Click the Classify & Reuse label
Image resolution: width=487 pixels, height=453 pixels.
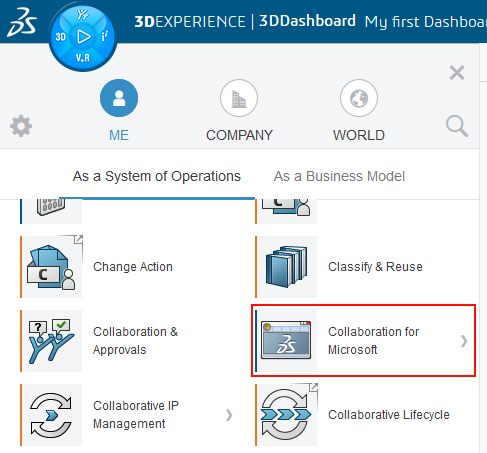pyautogui.click(x=375, y=267)
